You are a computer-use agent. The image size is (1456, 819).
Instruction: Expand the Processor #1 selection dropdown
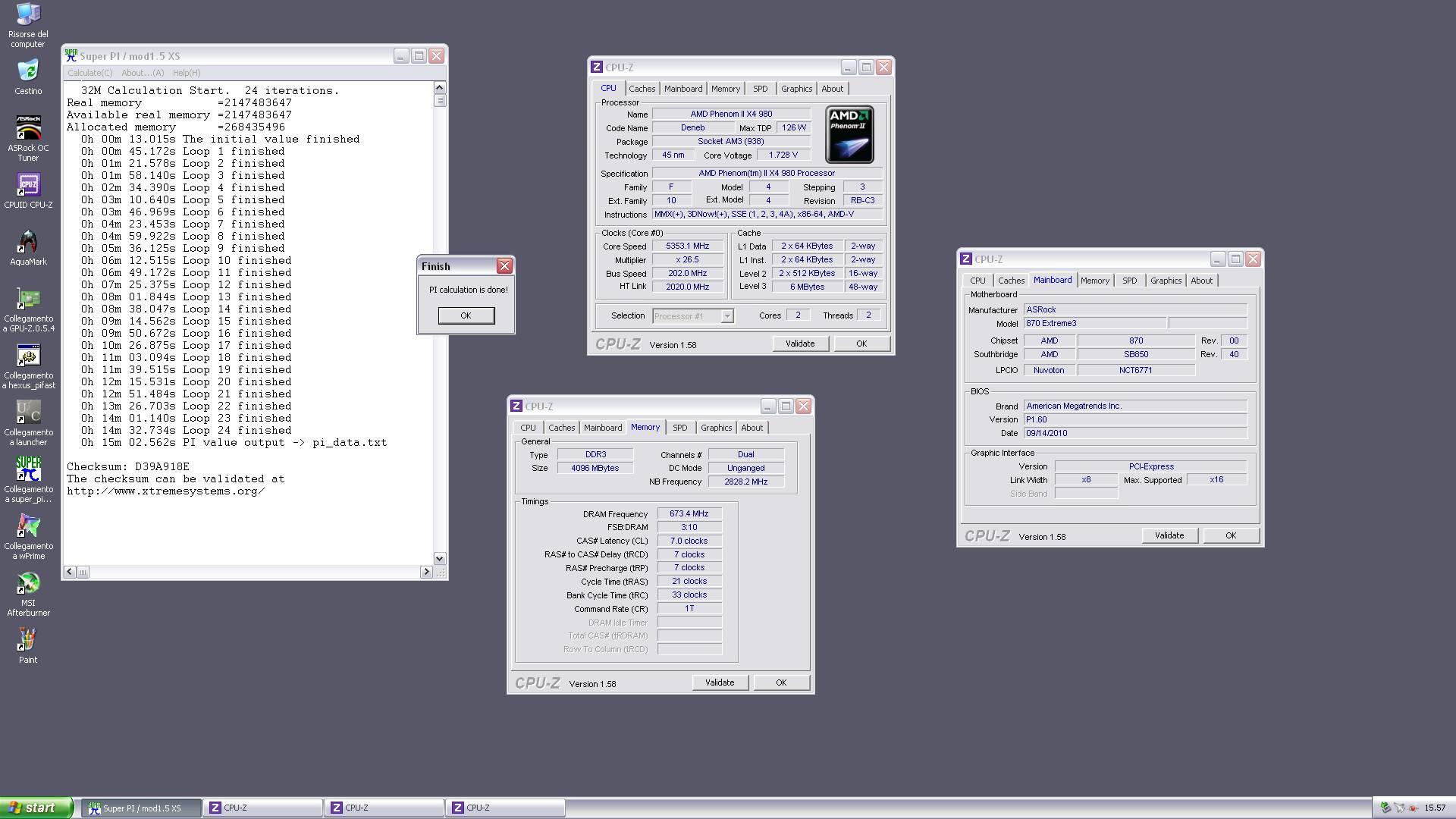click(x=727, y=316)
